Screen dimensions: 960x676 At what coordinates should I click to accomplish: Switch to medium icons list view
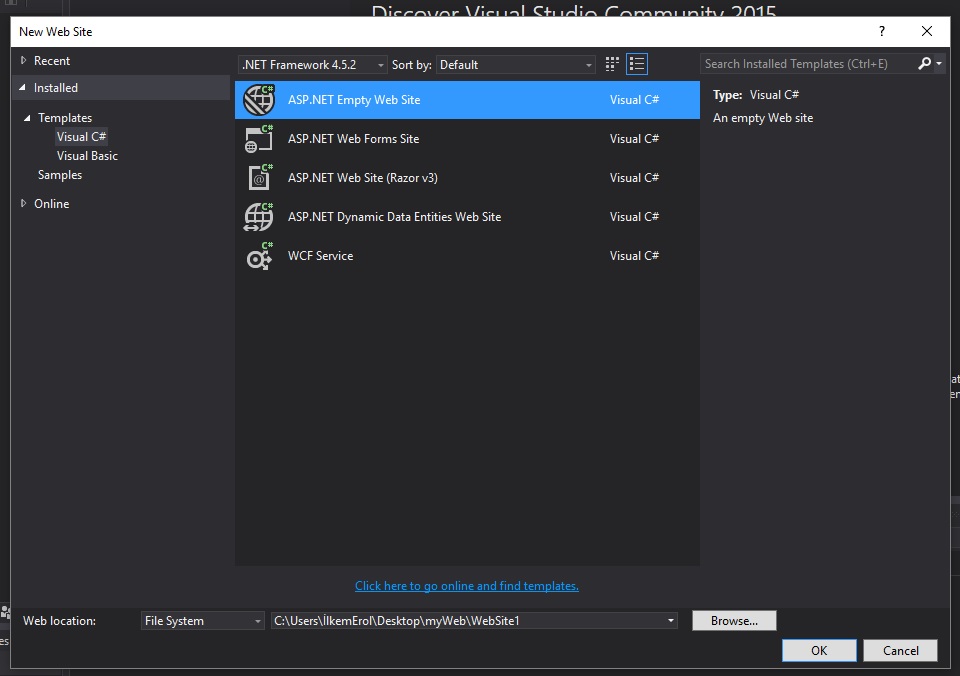click(637, 64)
